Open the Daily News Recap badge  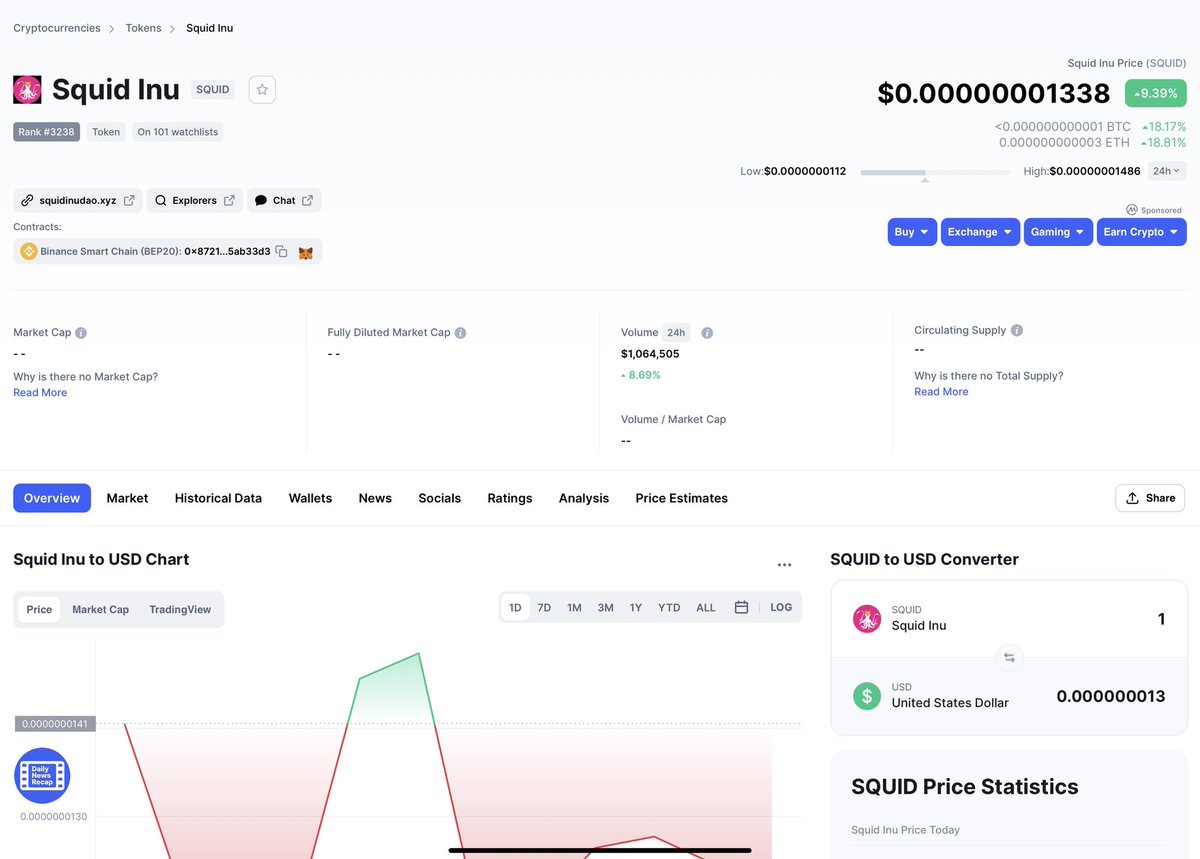coord(42,775)
